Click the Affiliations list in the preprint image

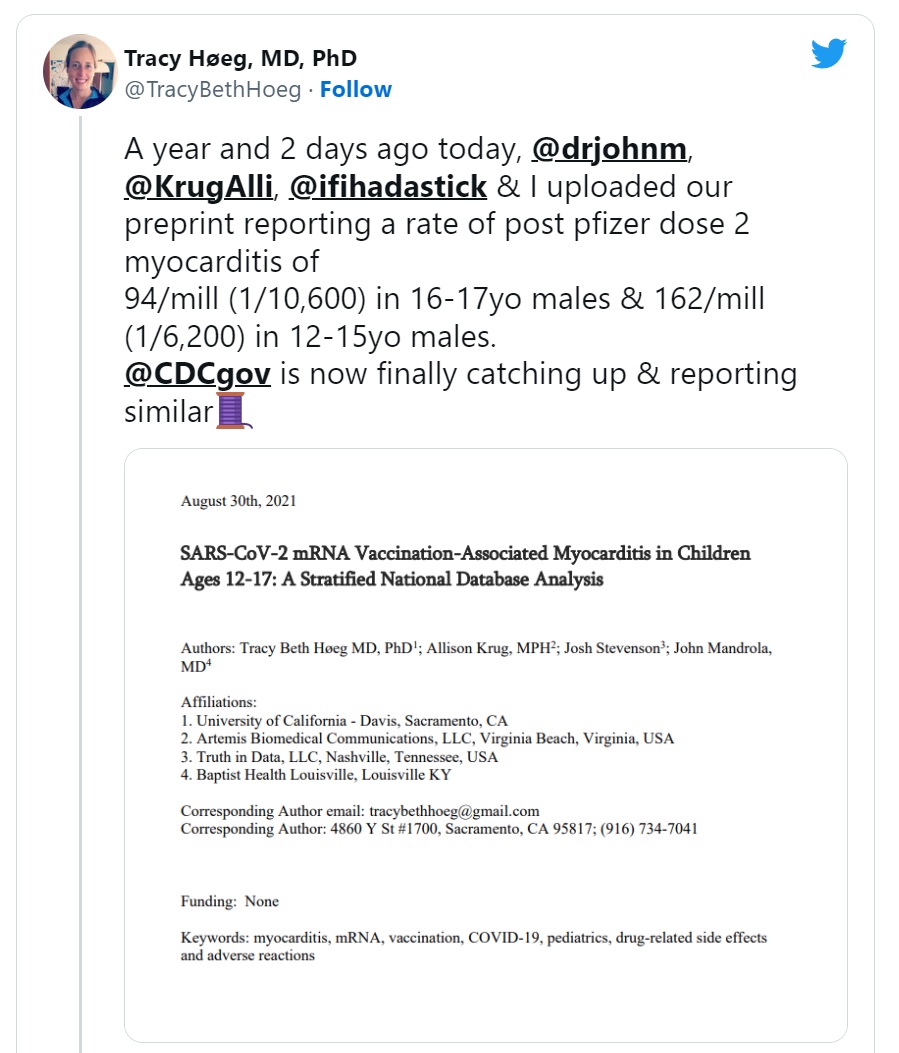[x=427, y=739]
